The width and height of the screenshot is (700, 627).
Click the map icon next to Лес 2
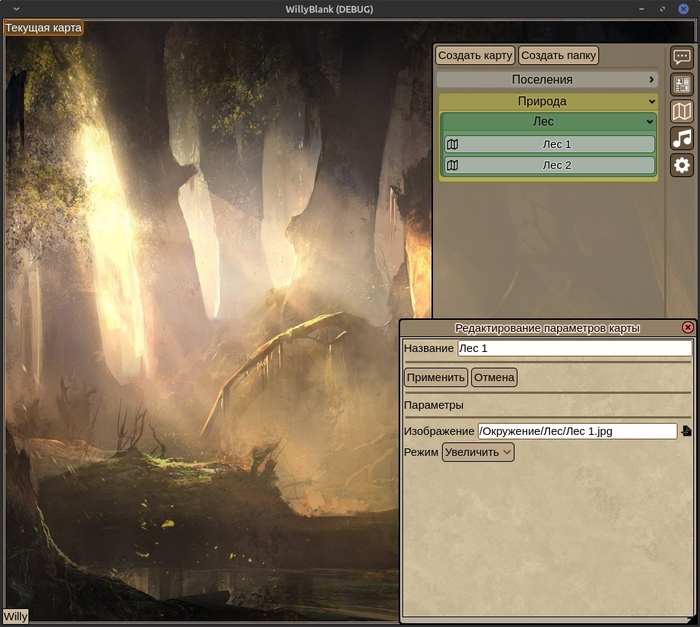click(x=452, y=165)
